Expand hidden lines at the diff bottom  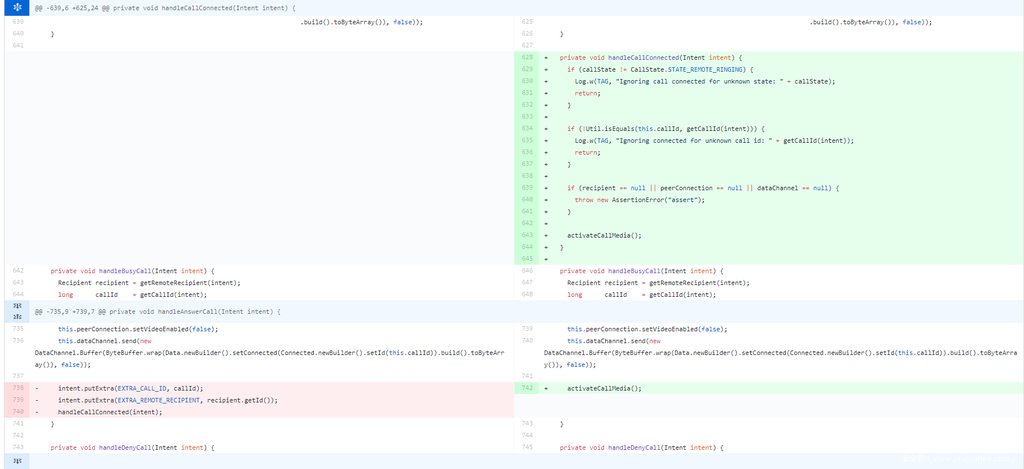coord(17,461)
